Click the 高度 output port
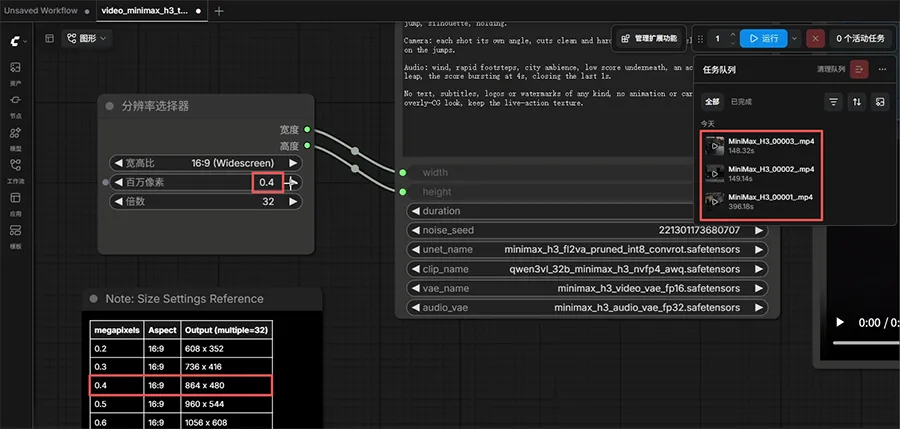Image resolution: width=900 pixels, height=429 pixels. 307,146
